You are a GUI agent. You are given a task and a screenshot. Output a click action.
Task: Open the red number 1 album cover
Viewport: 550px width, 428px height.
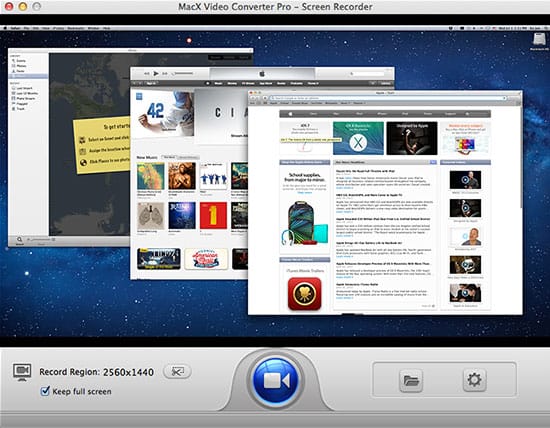tap(213, 215)
